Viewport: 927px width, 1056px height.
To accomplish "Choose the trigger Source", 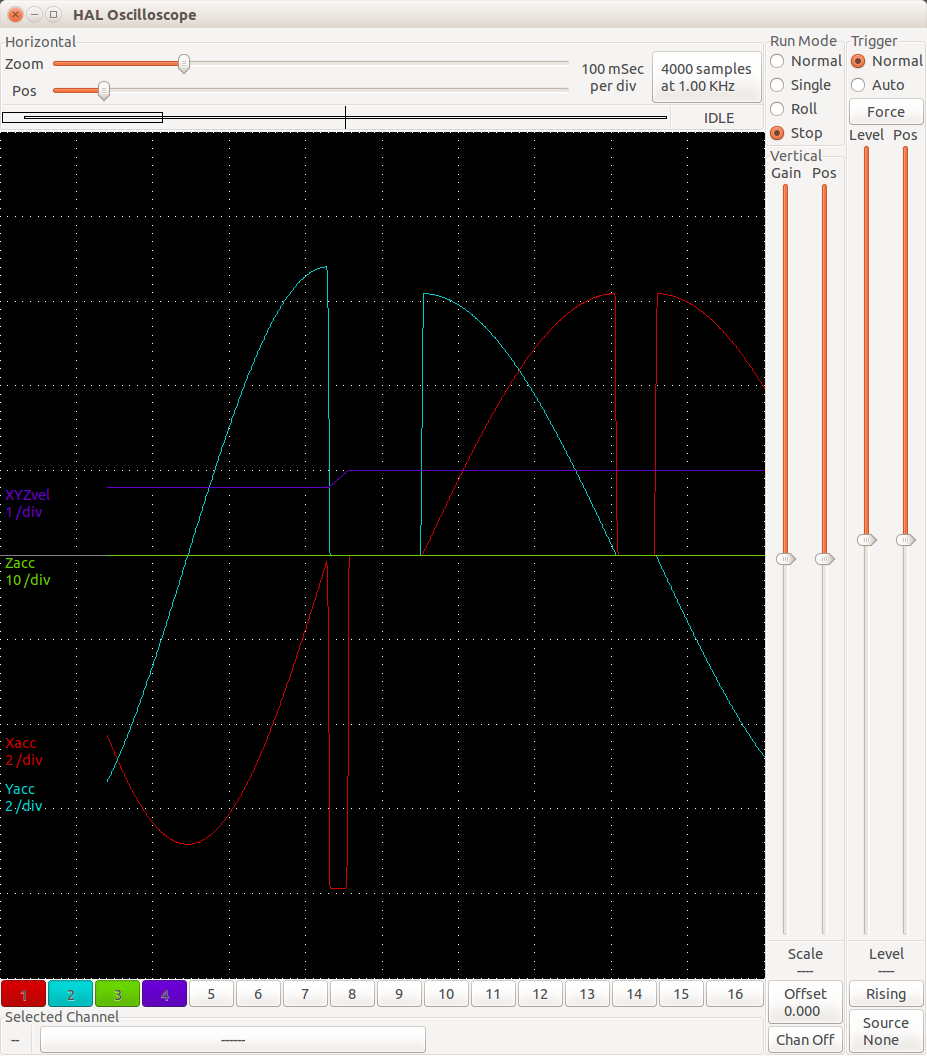I will (886, 1031).
